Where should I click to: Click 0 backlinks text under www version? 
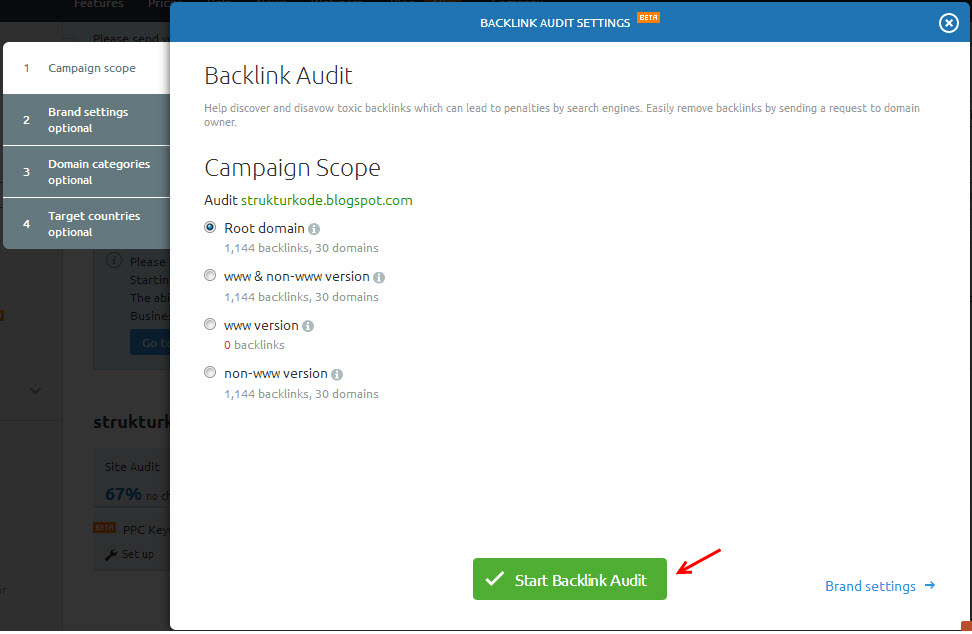coord(254,345)
